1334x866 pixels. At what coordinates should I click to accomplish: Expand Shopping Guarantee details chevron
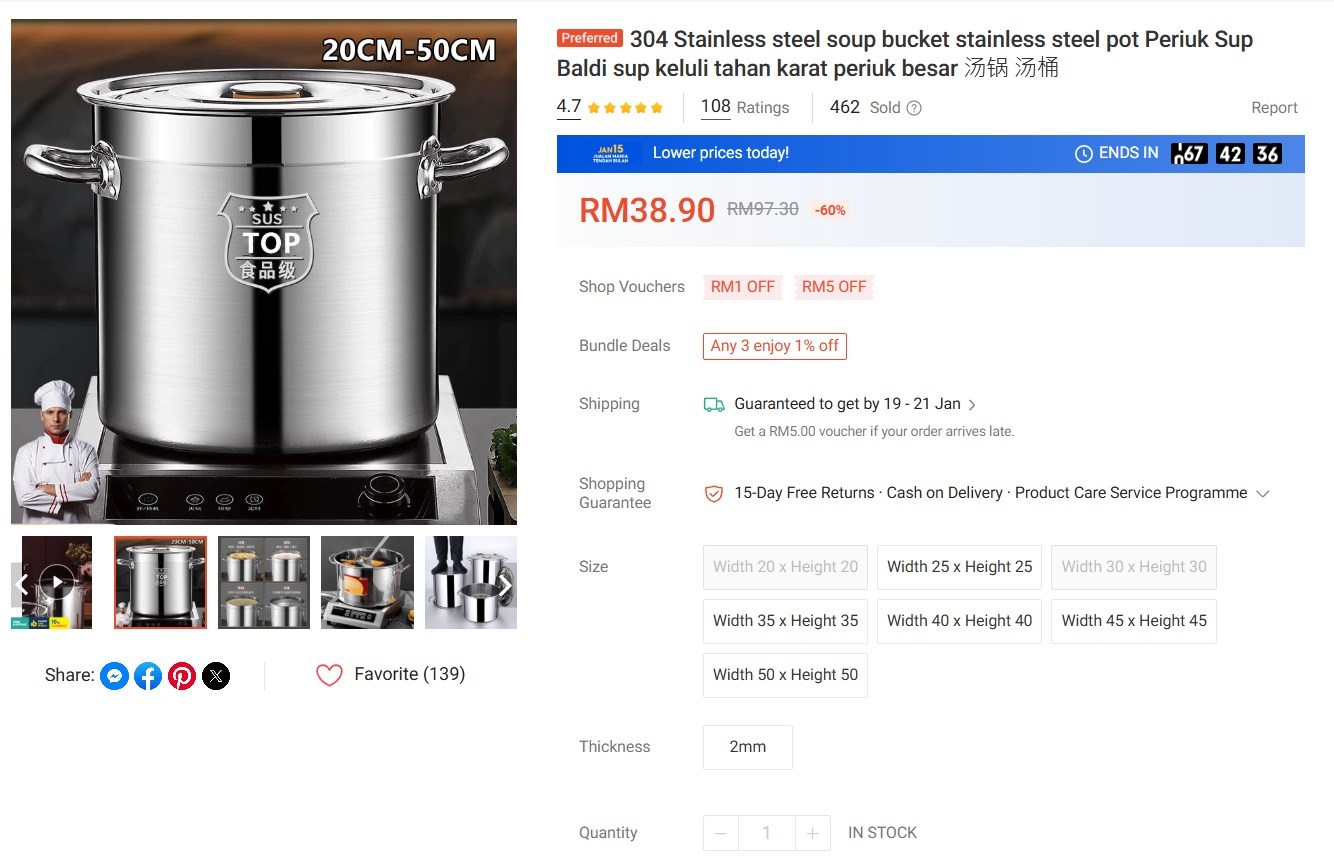click(1263, 494)
